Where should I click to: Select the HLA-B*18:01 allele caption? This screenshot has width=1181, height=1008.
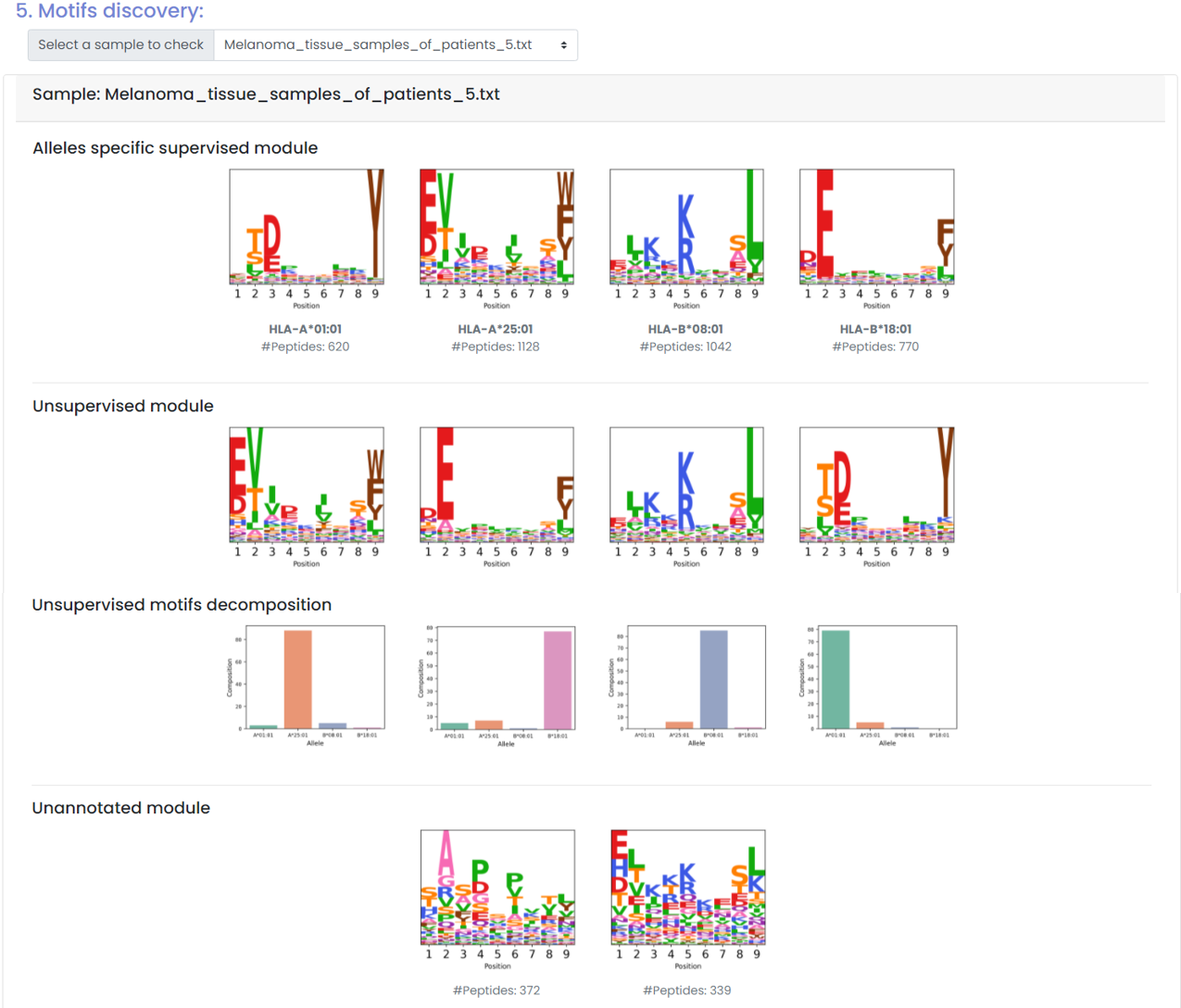875,329
